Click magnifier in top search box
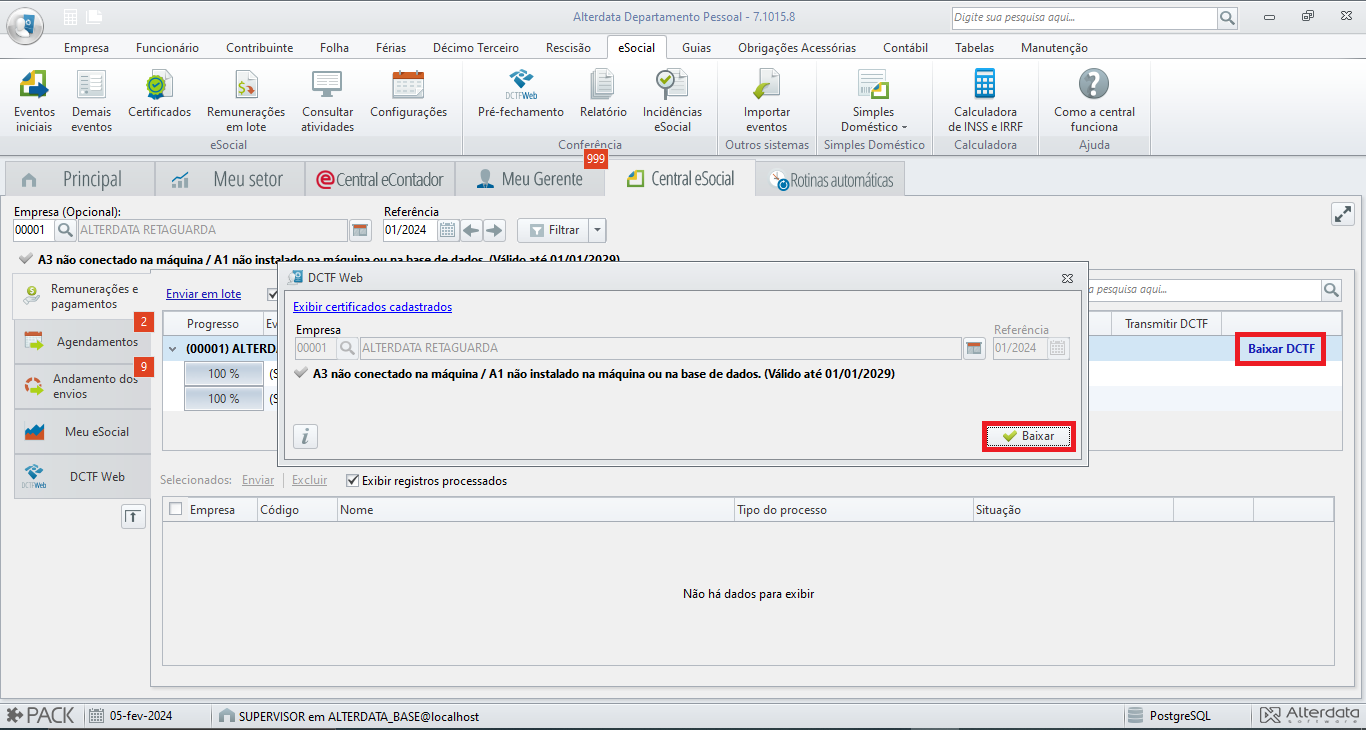Screen dimensions: 1366x730 tap(1227, 18)
